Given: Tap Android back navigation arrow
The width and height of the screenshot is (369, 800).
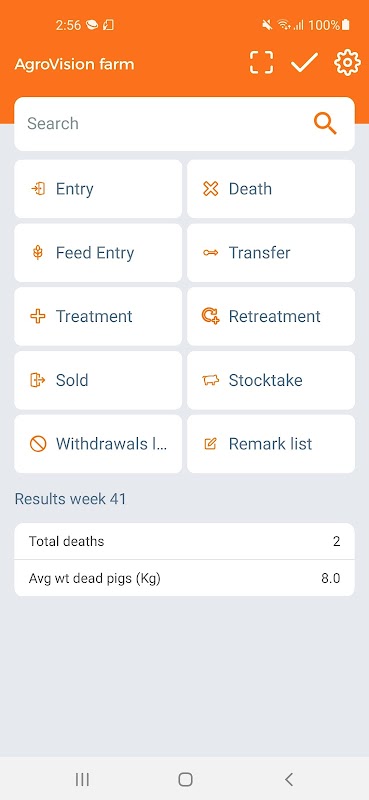Looking at the screenshot, I should coord(289,779).
